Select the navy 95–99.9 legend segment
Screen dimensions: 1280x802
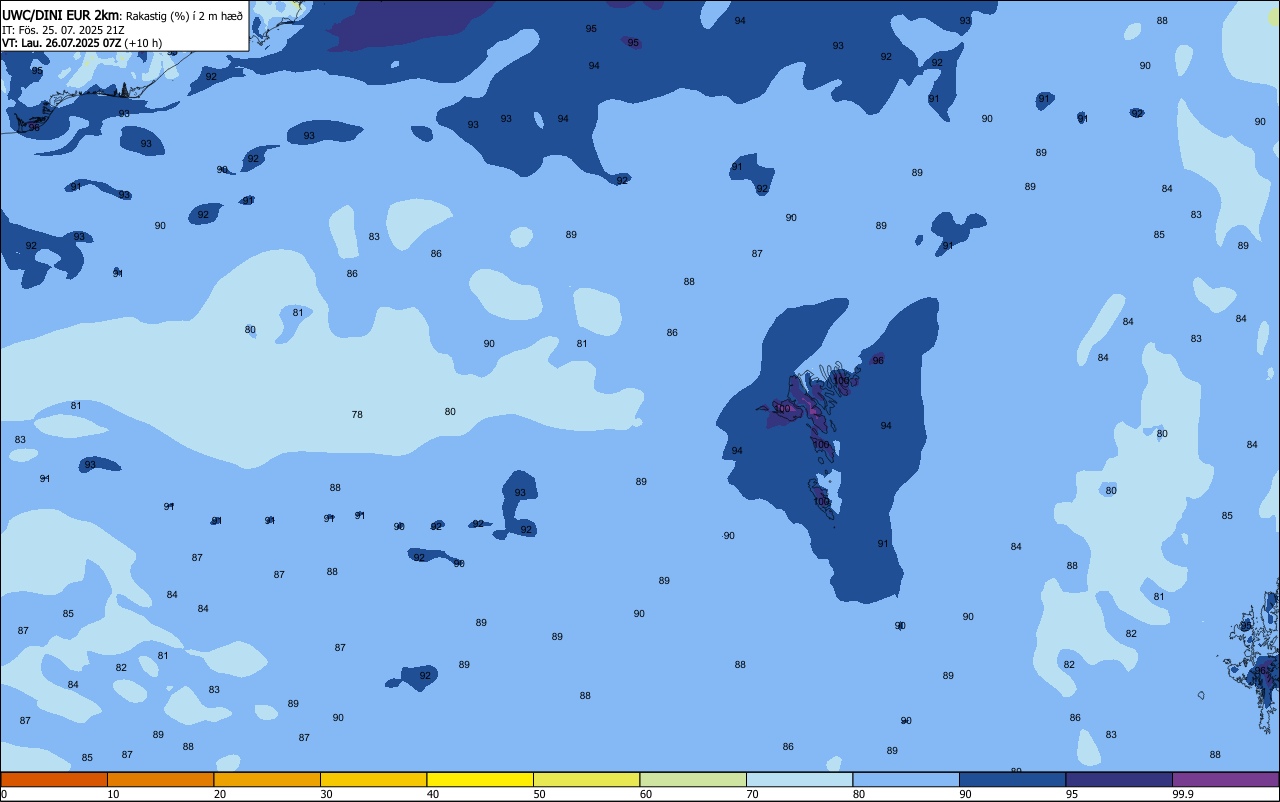1119,779
